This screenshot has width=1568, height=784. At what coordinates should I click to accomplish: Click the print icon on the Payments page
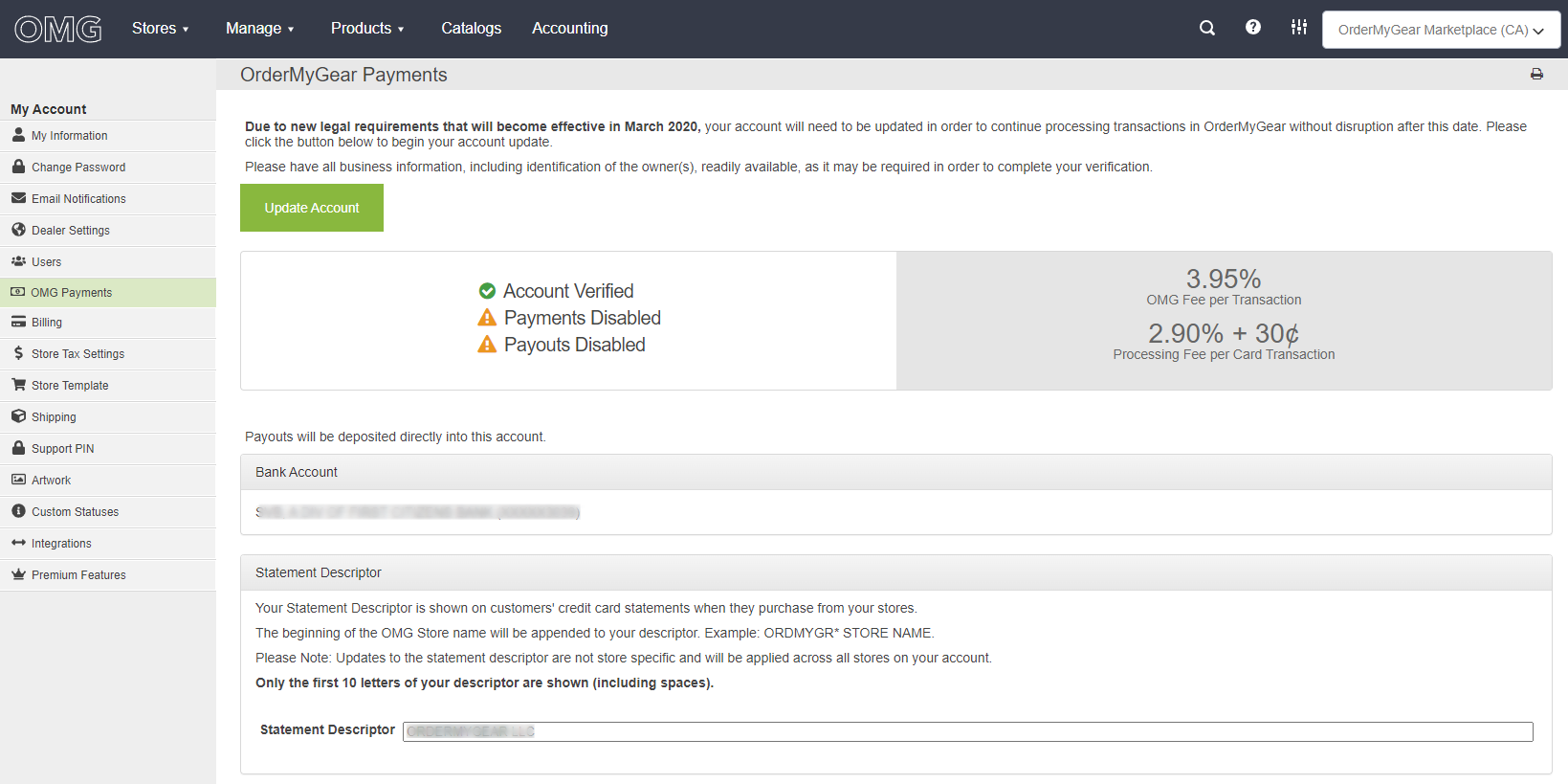tap(1536, 74)
